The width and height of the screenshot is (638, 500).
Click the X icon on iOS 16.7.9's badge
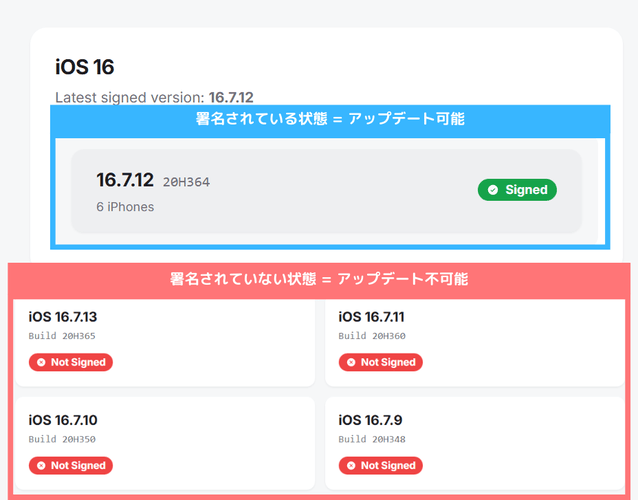(x=351, y=465)
